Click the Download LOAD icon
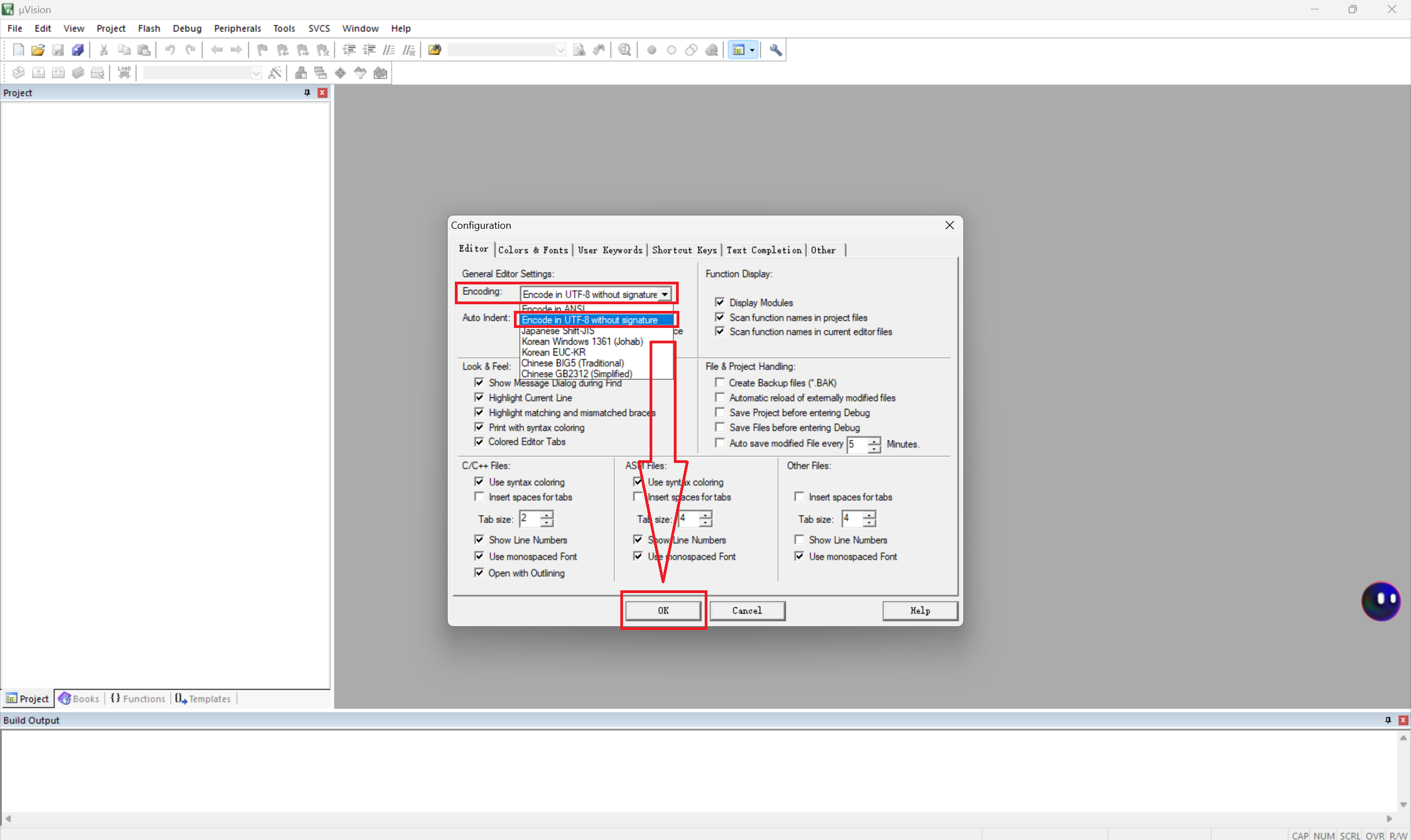Screen dimensions: 1411x840 coord(124,72)
